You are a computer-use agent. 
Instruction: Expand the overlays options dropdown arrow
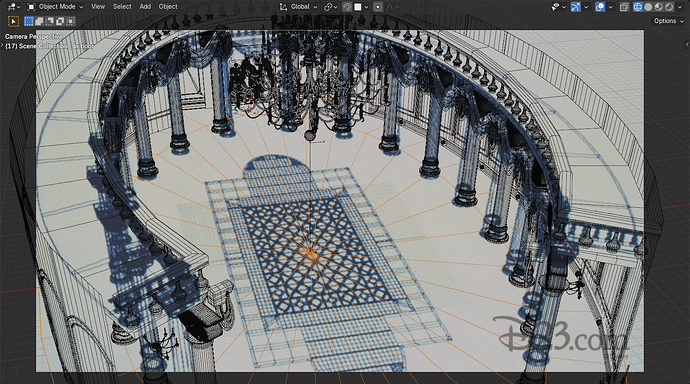610,7
